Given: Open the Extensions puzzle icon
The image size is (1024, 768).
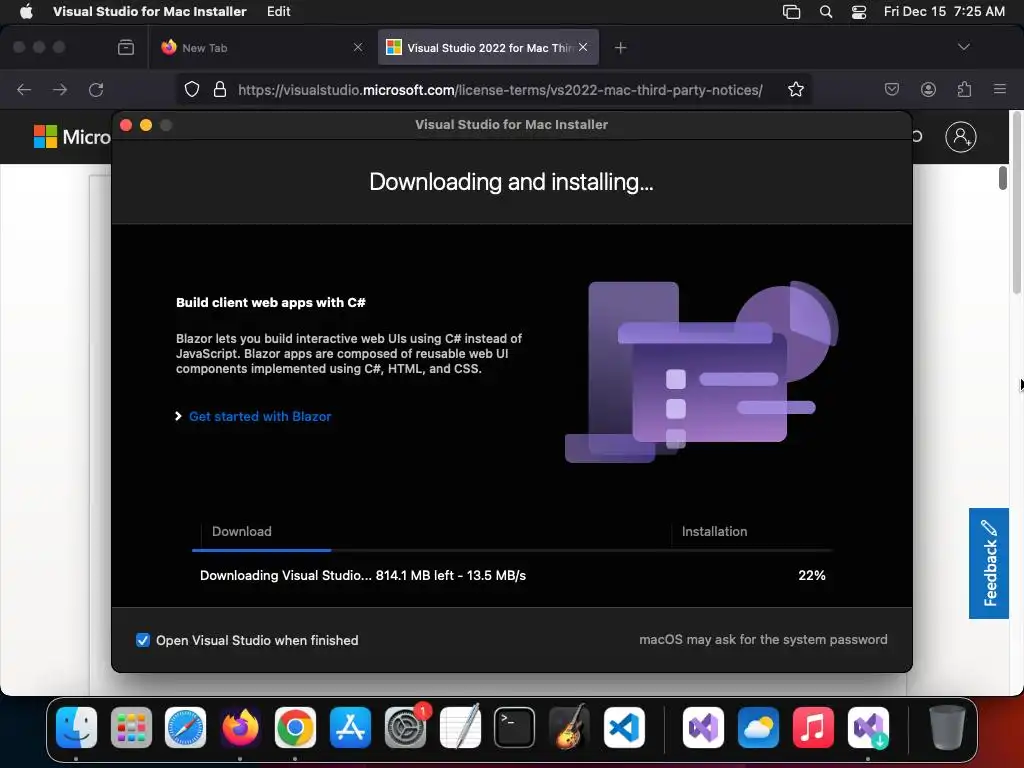Looking at the screenshot, I should pyautogui.click(x=964, y=89).
